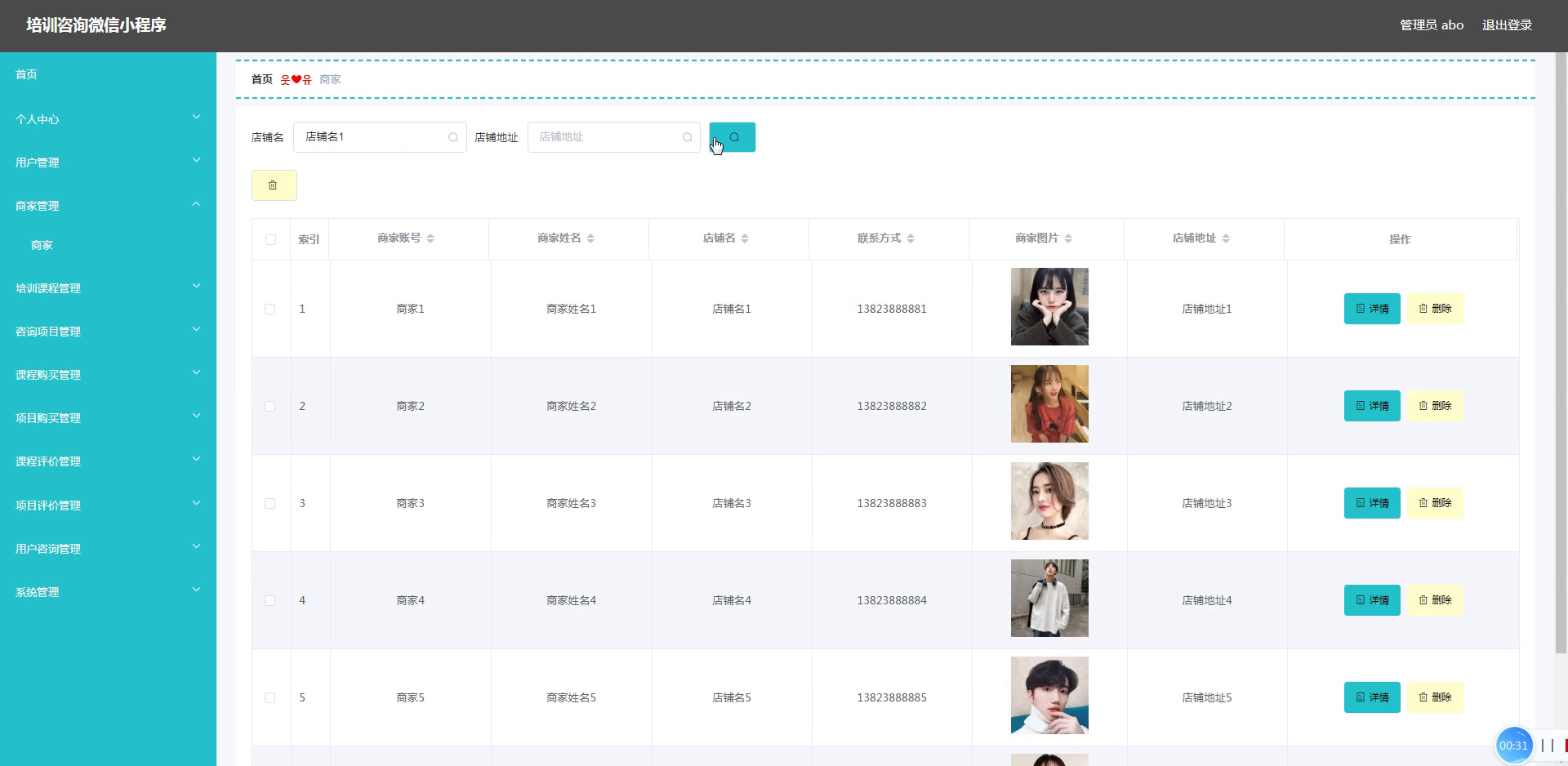Sort by 商家账号 column

[x=430, y=238]
